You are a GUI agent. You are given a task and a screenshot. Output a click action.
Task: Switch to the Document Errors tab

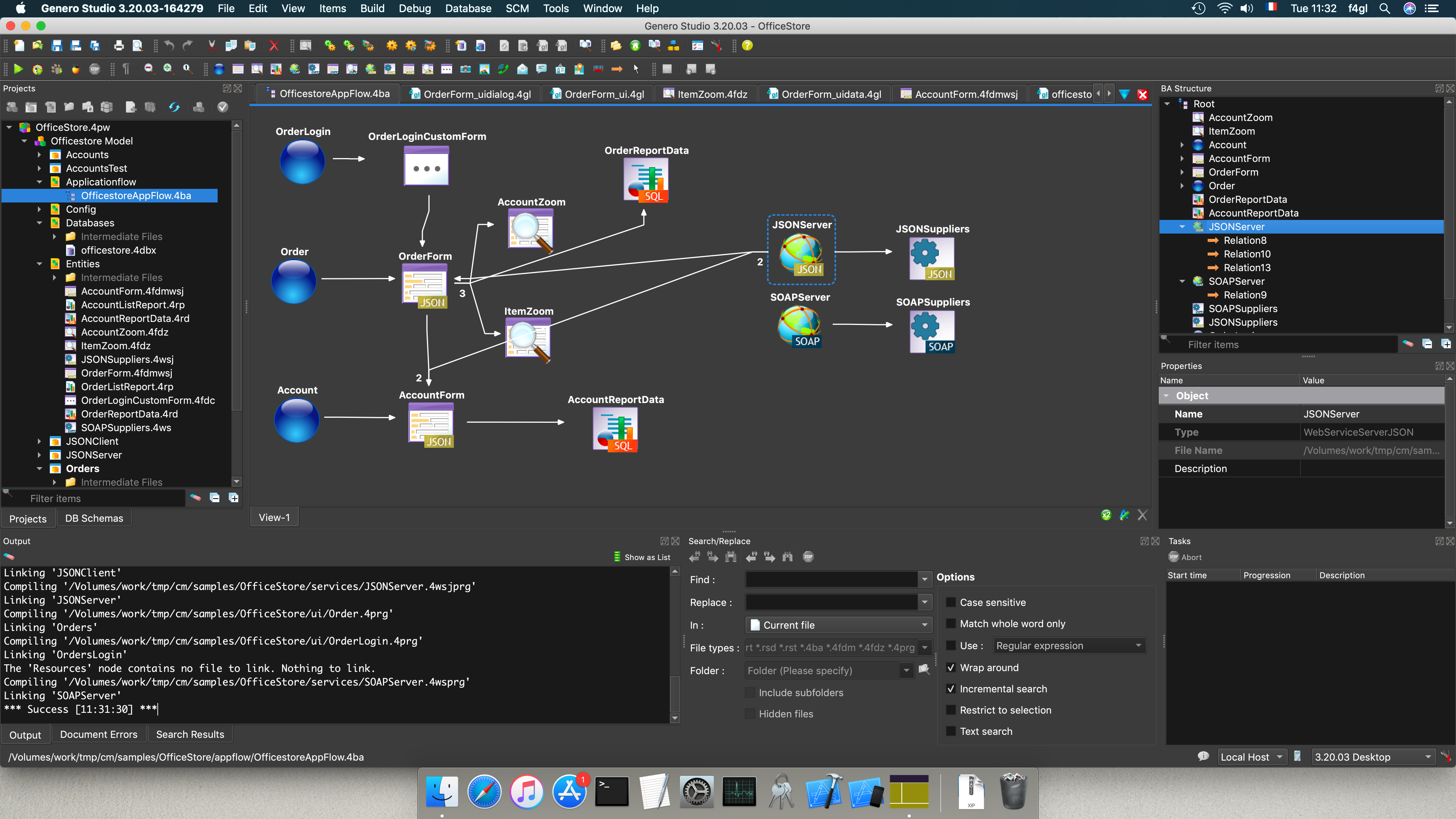(x=98, y=735)
